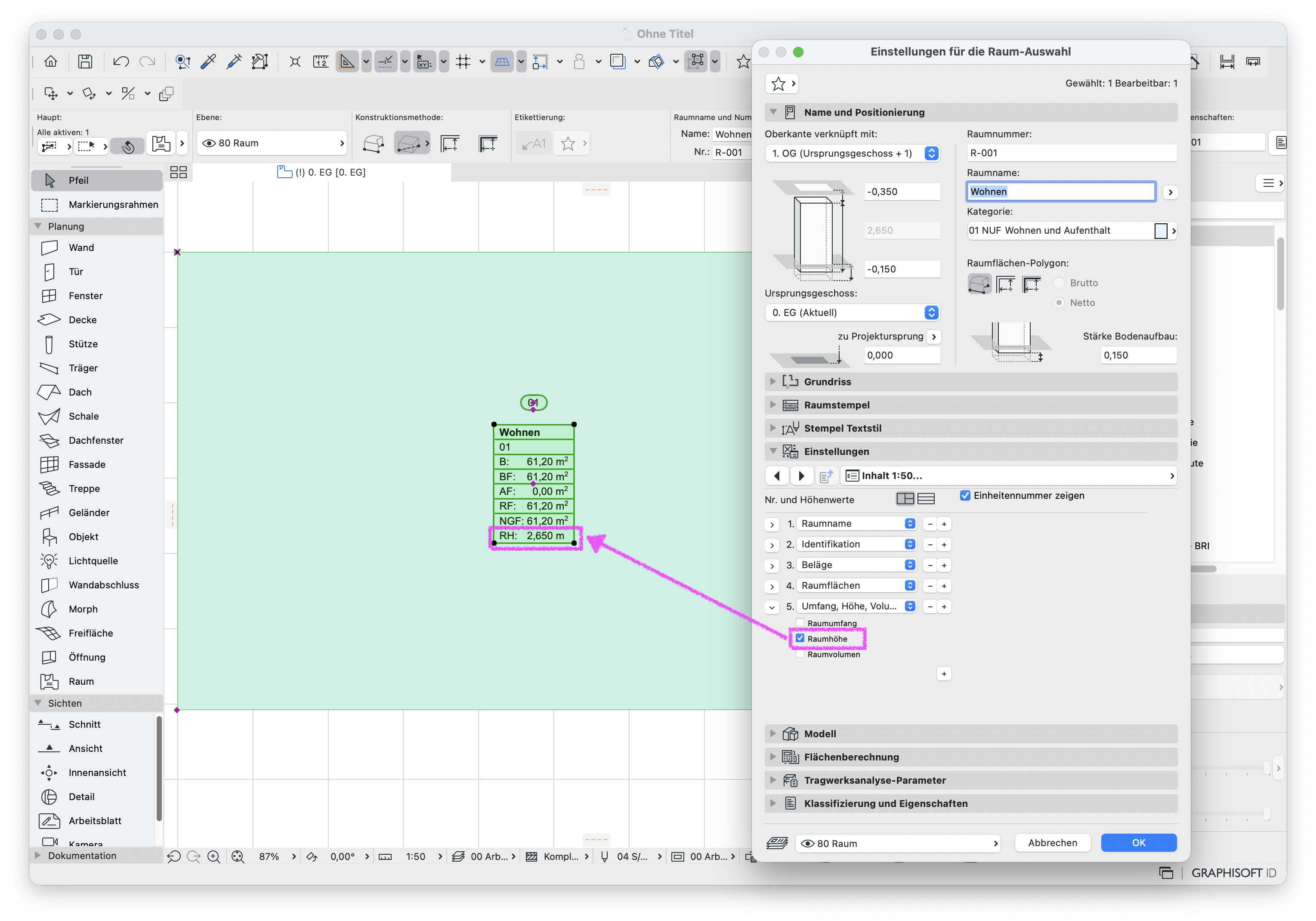Pick the Dachfenster skylight tool
Screen dimensions: 1316x921
(x=96, y=440)
